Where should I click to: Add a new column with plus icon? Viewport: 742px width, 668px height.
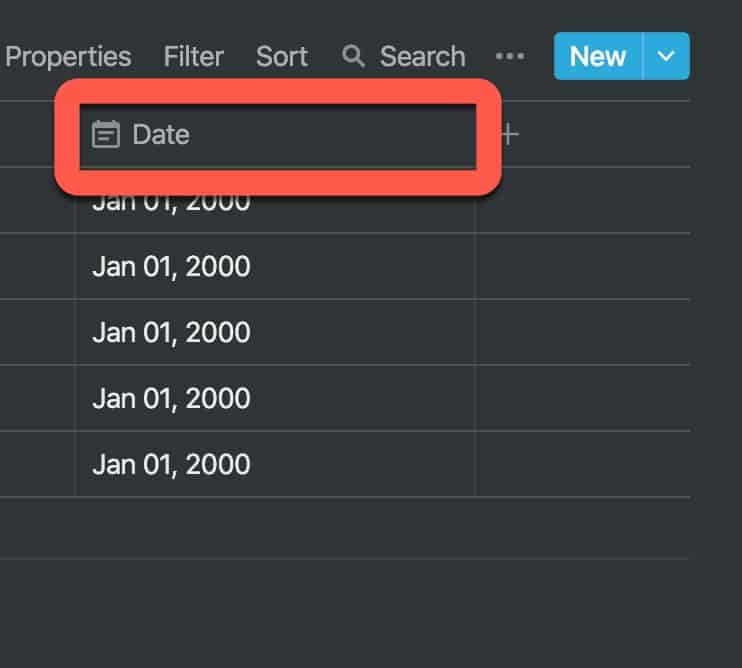(x=509, y=134)
